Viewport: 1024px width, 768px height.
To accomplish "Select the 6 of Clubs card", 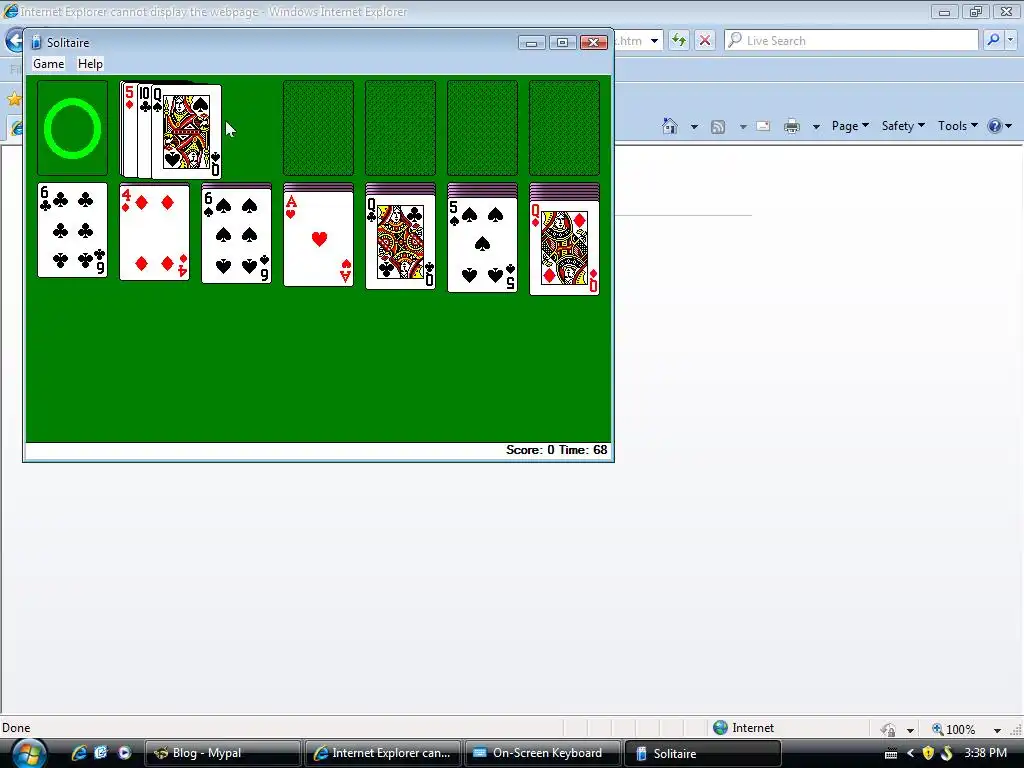I will [x=72, y=230].
